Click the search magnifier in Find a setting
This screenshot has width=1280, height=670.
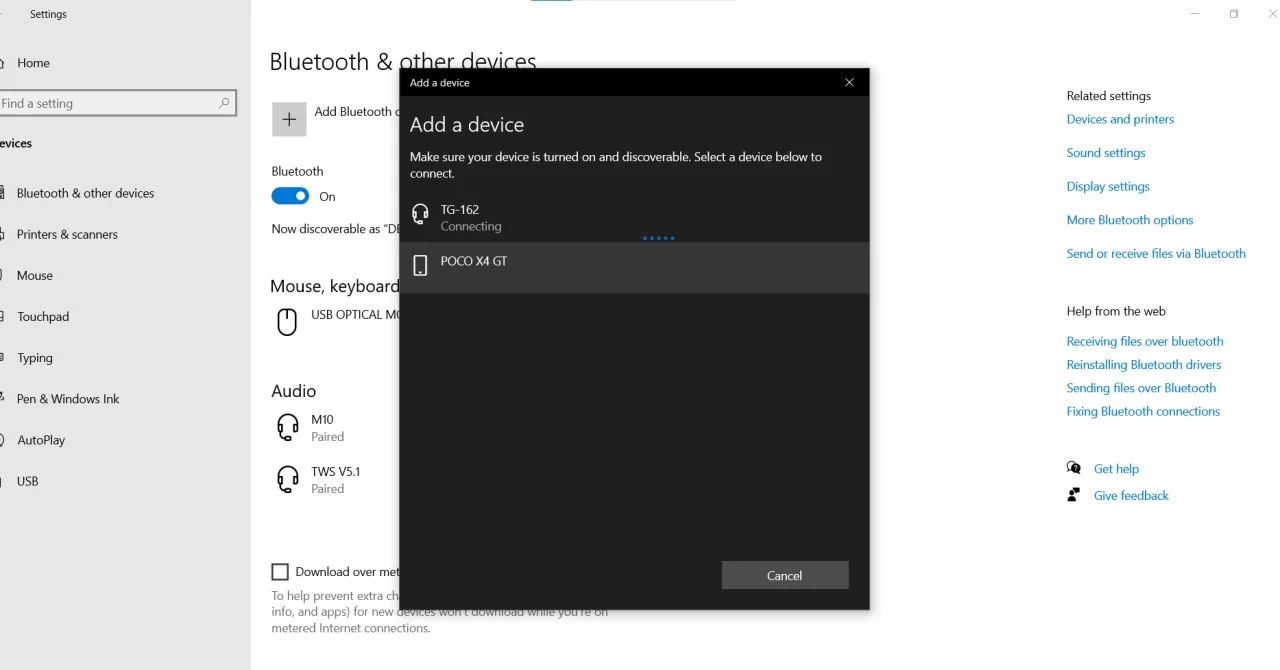coord(224,103)
